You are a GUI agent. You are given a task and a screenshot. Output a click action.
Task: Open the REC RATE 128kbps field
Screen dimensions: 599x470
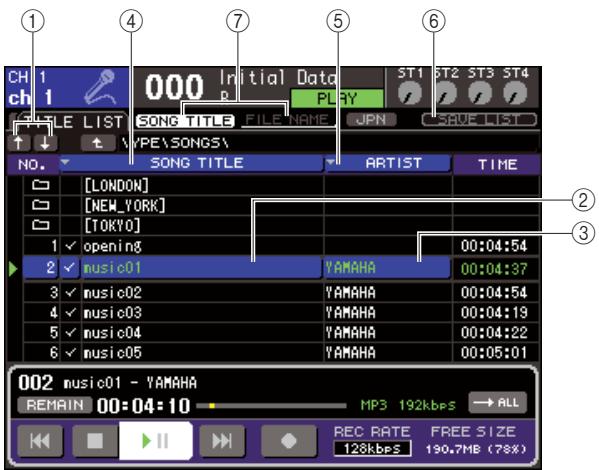coord(372,449)
